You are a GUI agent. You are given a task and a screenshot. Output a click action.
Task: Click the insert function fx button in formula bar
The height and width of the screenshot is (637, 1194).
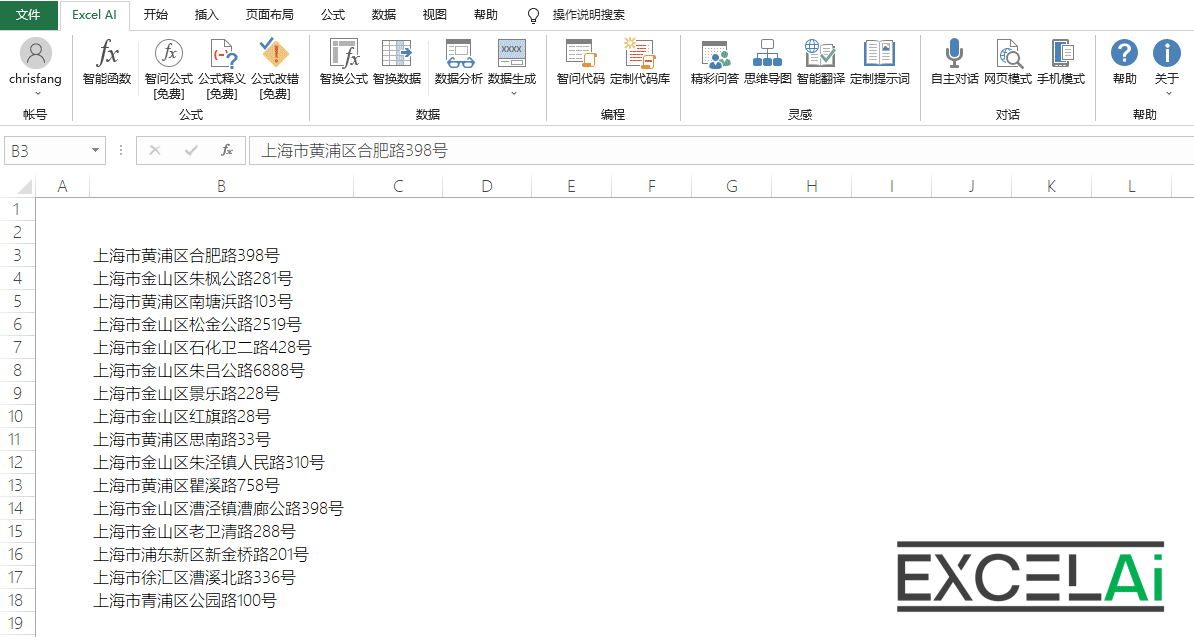pyautogui.click(x=227, y=151)
